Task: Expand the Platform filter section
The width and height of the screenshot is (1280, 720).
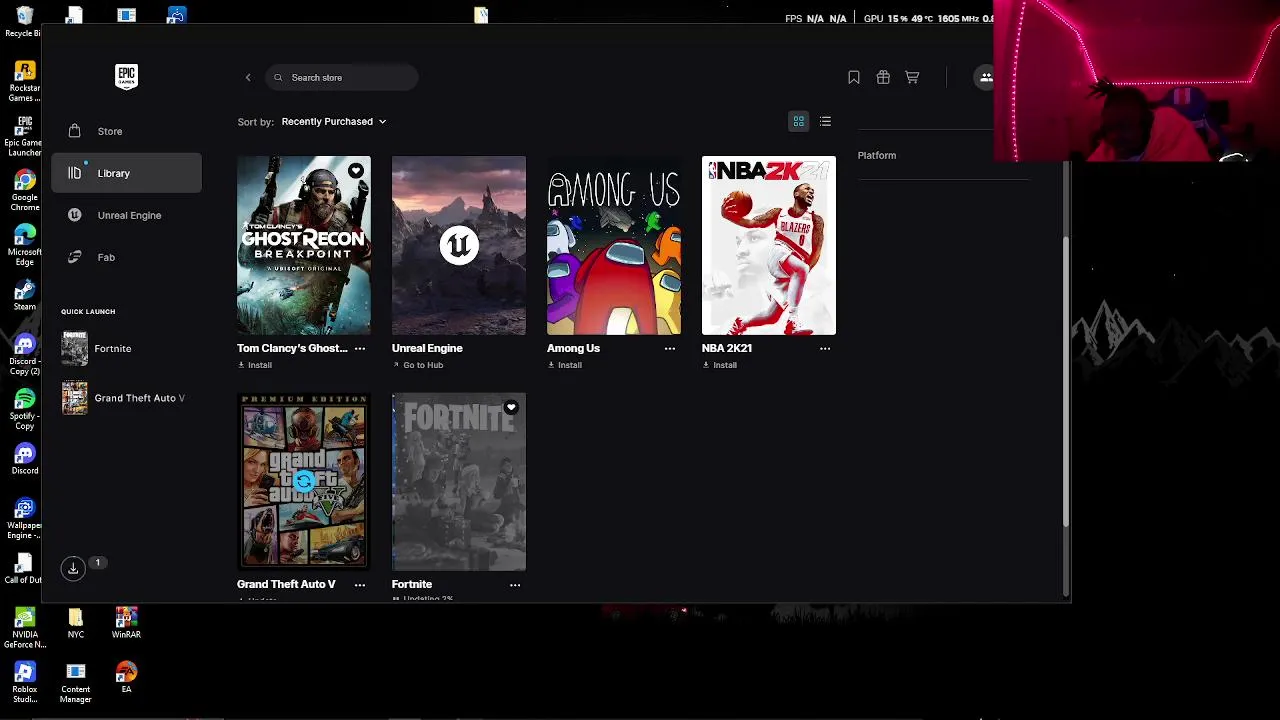Action: (x=942, y=156)
